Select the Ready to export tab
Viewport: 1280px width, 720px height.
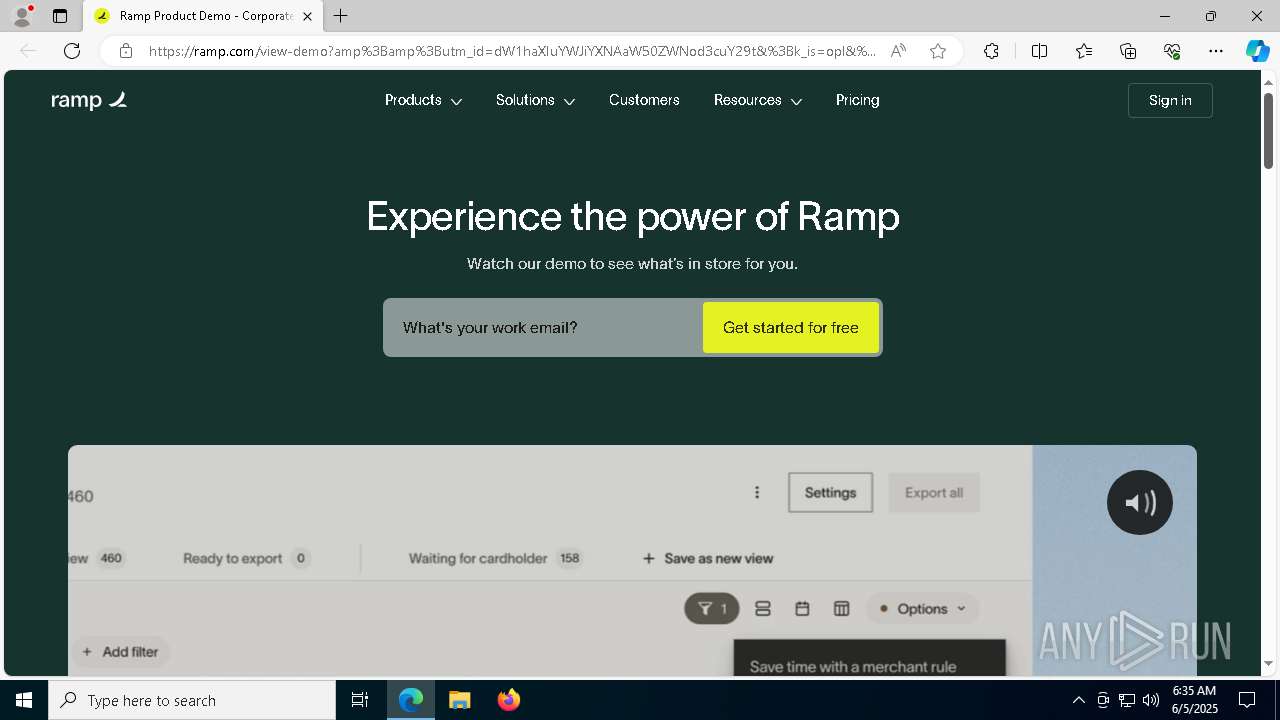point(246,558)
